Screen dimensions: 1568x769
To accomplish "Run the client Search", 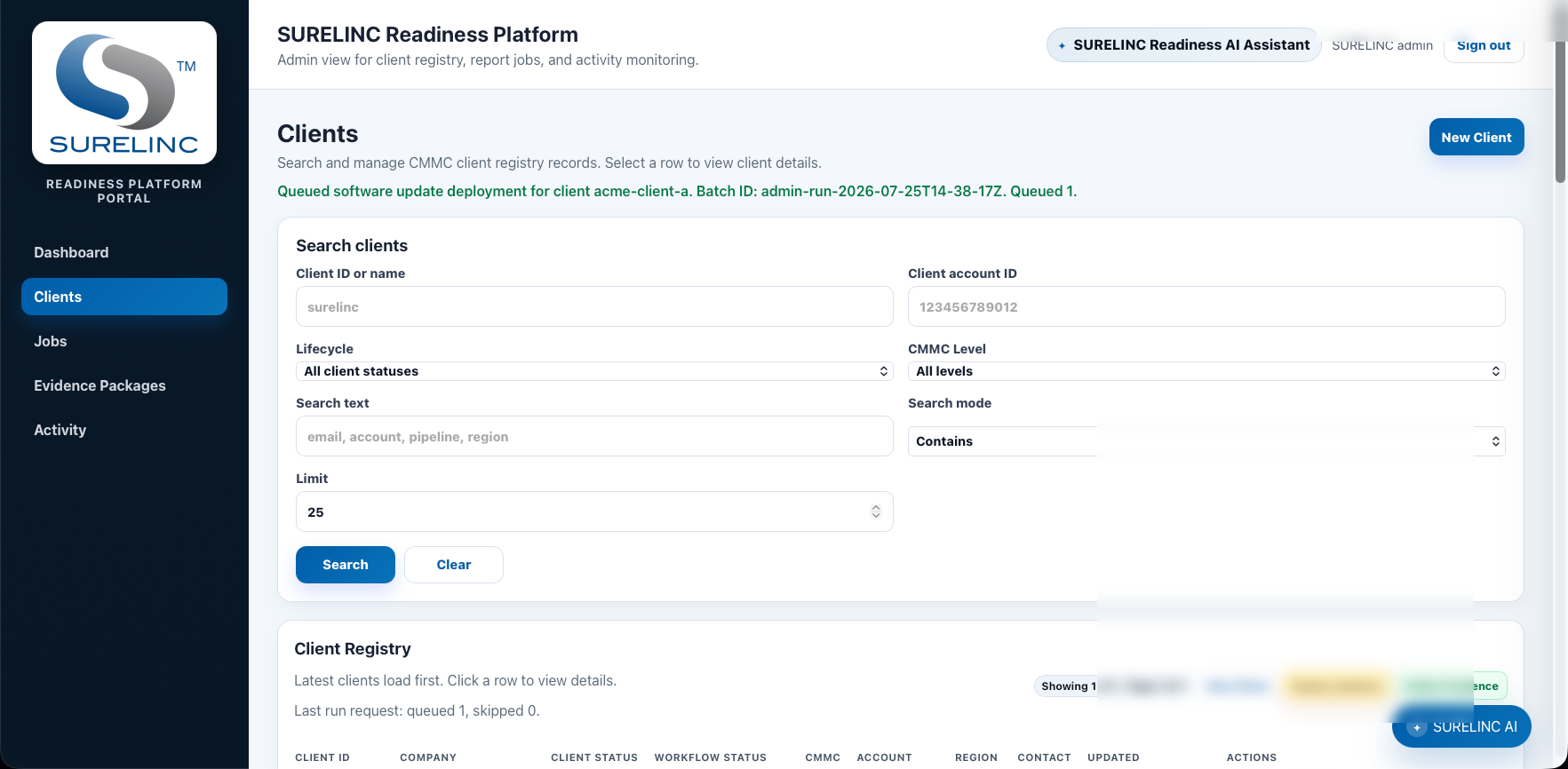I will click(346, 565).
